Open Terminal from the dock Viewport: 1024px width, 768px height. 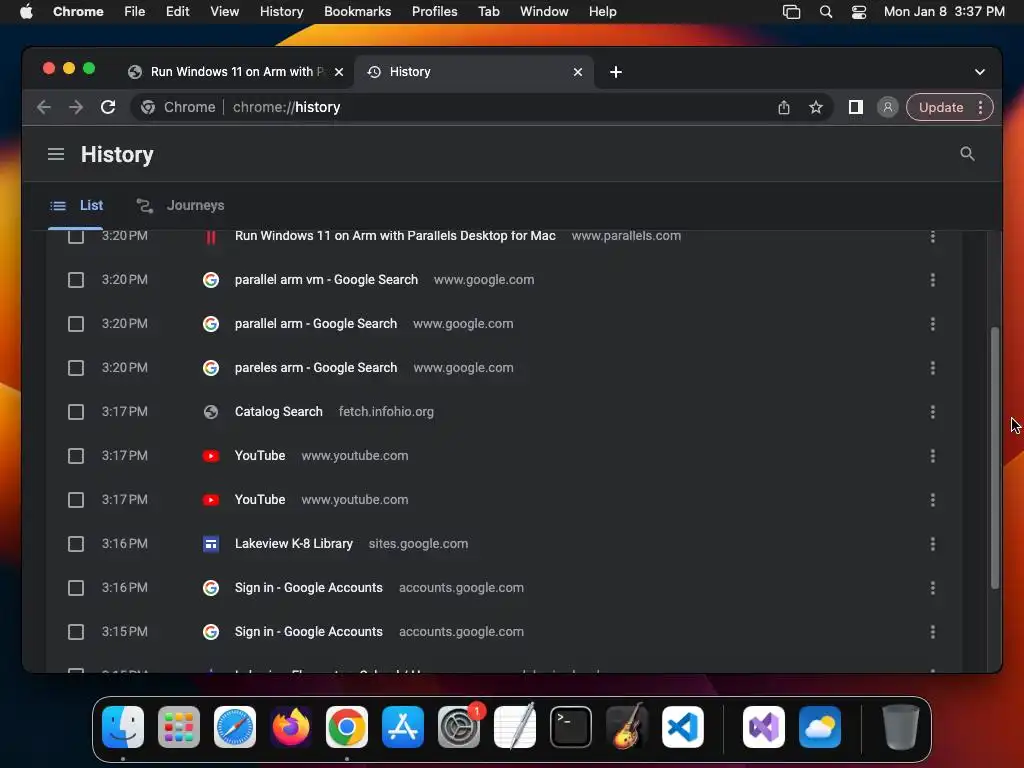571,727
